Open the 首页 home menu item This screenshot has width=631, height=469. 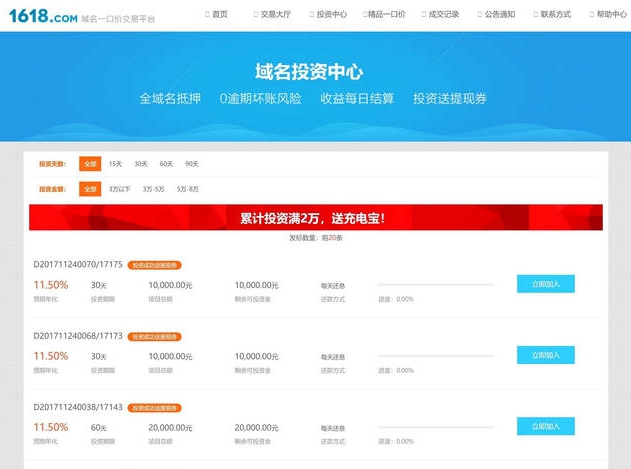(x=217, y=14)
